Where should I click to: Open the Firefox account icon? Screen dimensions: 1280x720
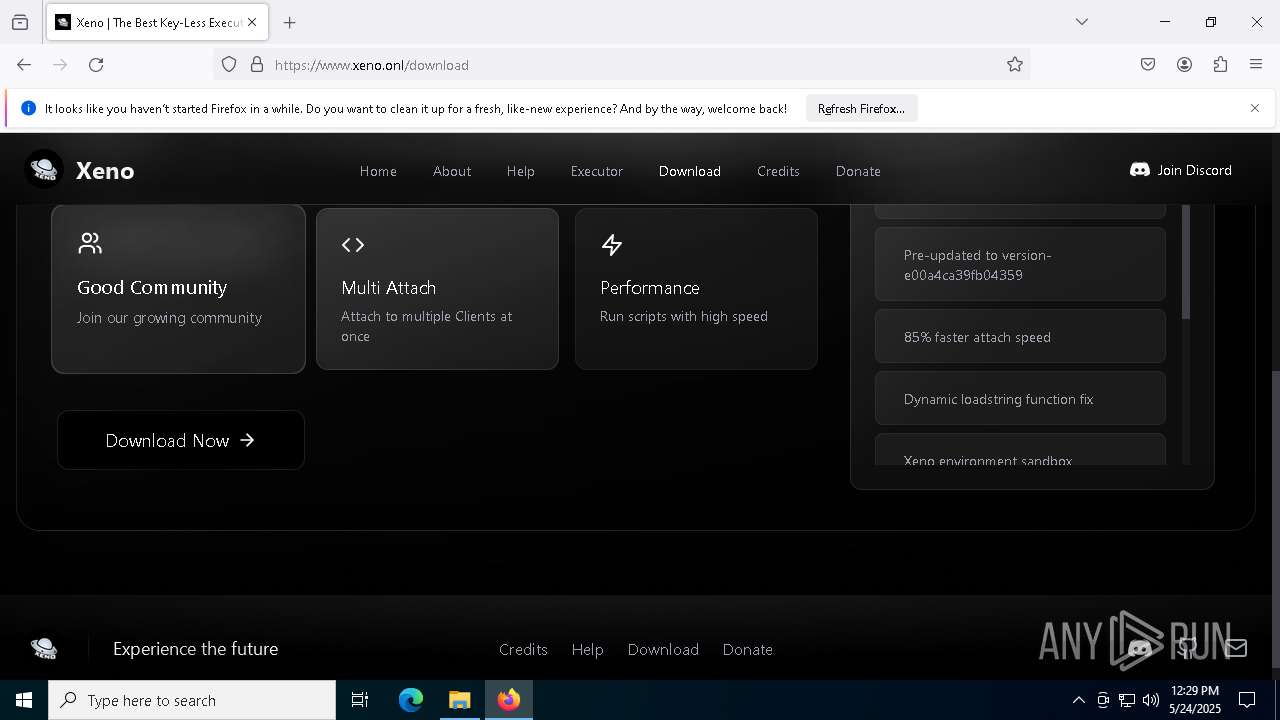coord(1184,65)
